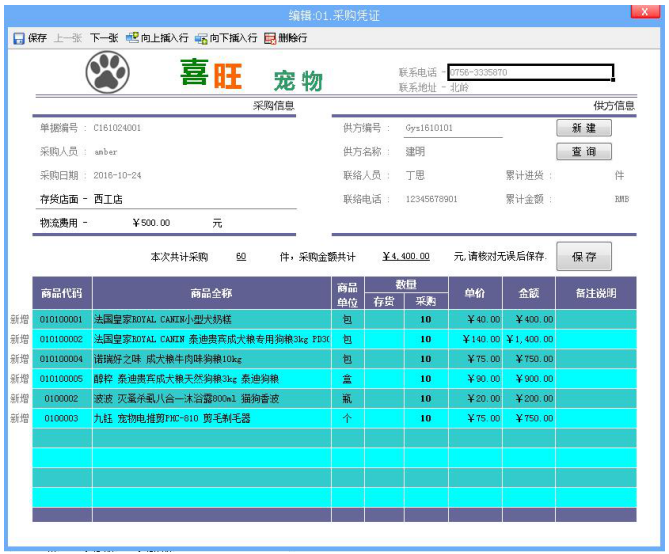Click product name 波波 灭蚤杀虱八合一沐浴露800ml
This screenshot has width=669, height=554.
point(186,399)
